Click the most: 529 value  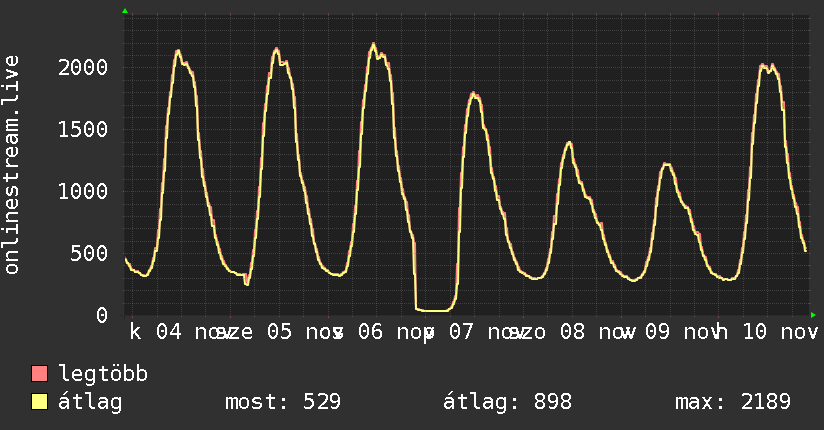point(284,402)
